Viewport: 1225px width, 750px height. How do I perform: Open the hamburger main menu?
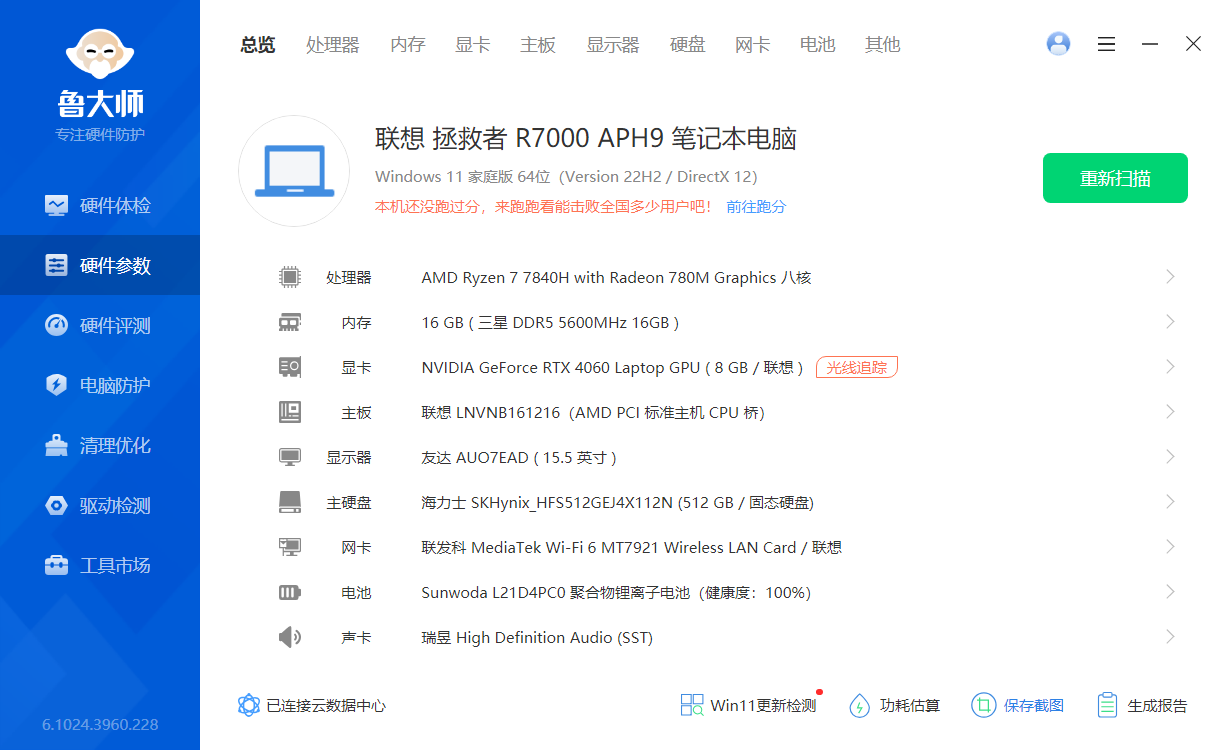pos(1106,44)
